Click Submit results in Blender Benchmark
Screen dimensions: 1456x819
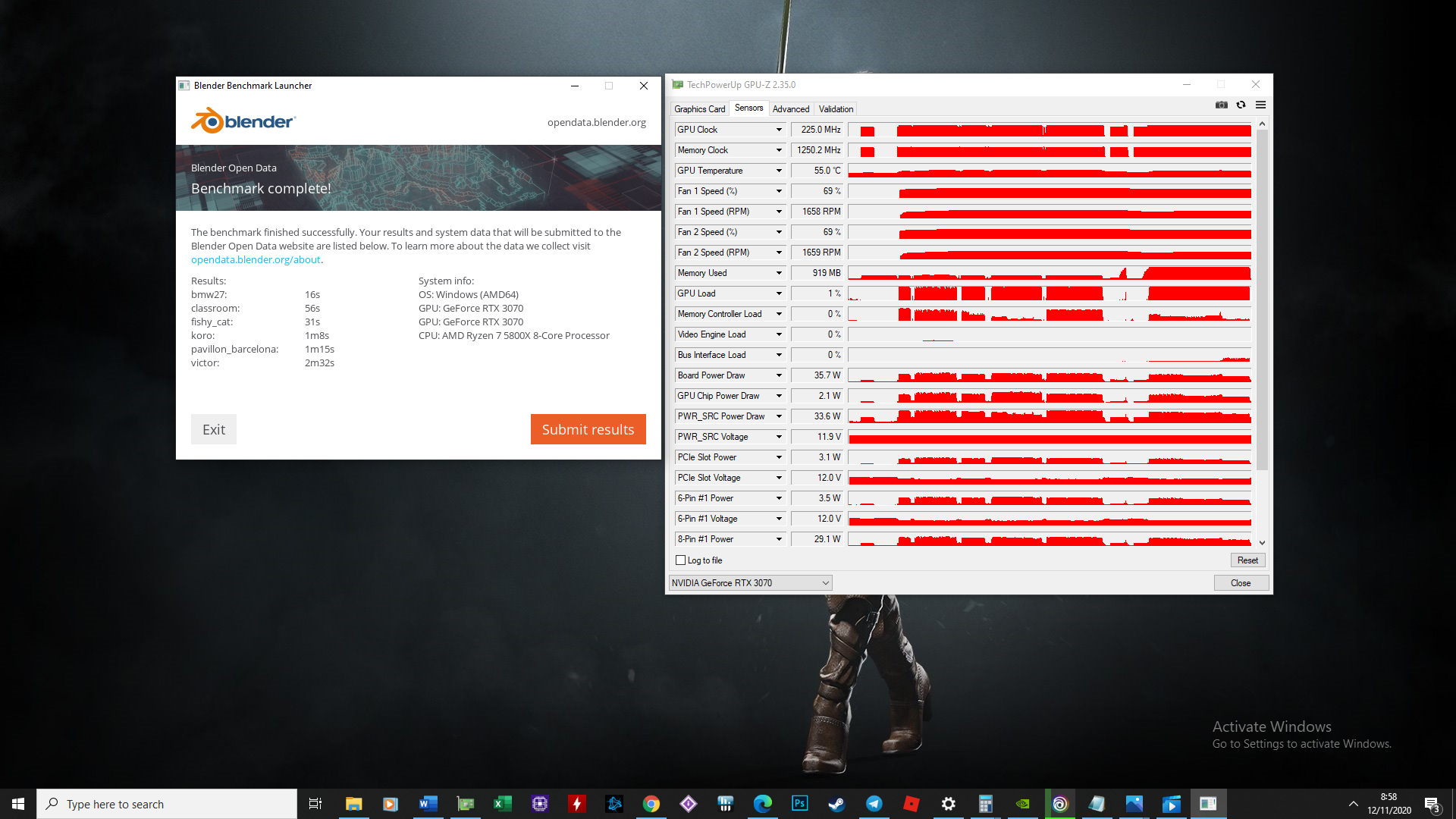click(x=588, y=429)
